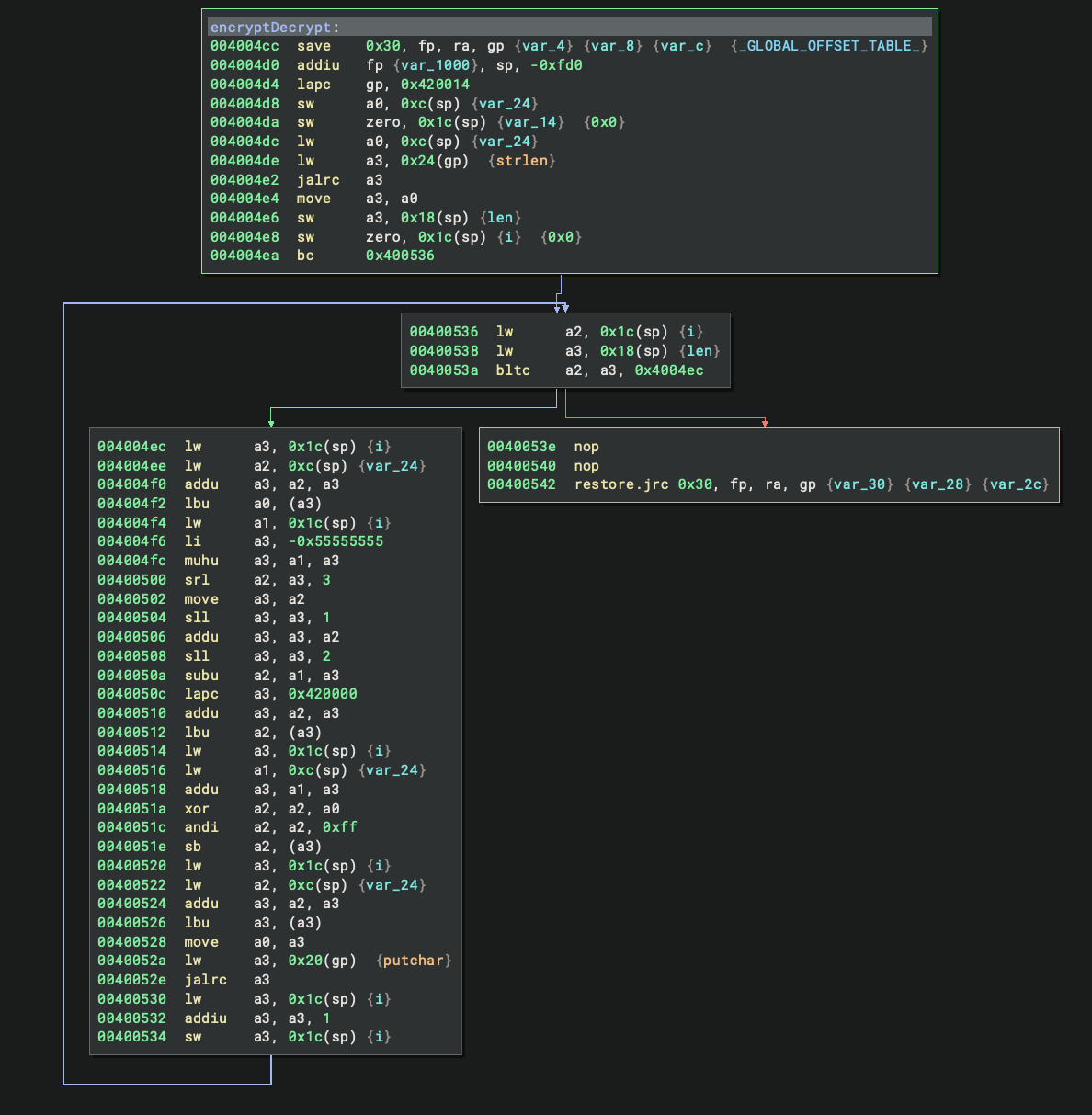This screenshot has height=1115, width=1092.
Task: Click address 004004d0 addiu line
Action: [245, 65]
